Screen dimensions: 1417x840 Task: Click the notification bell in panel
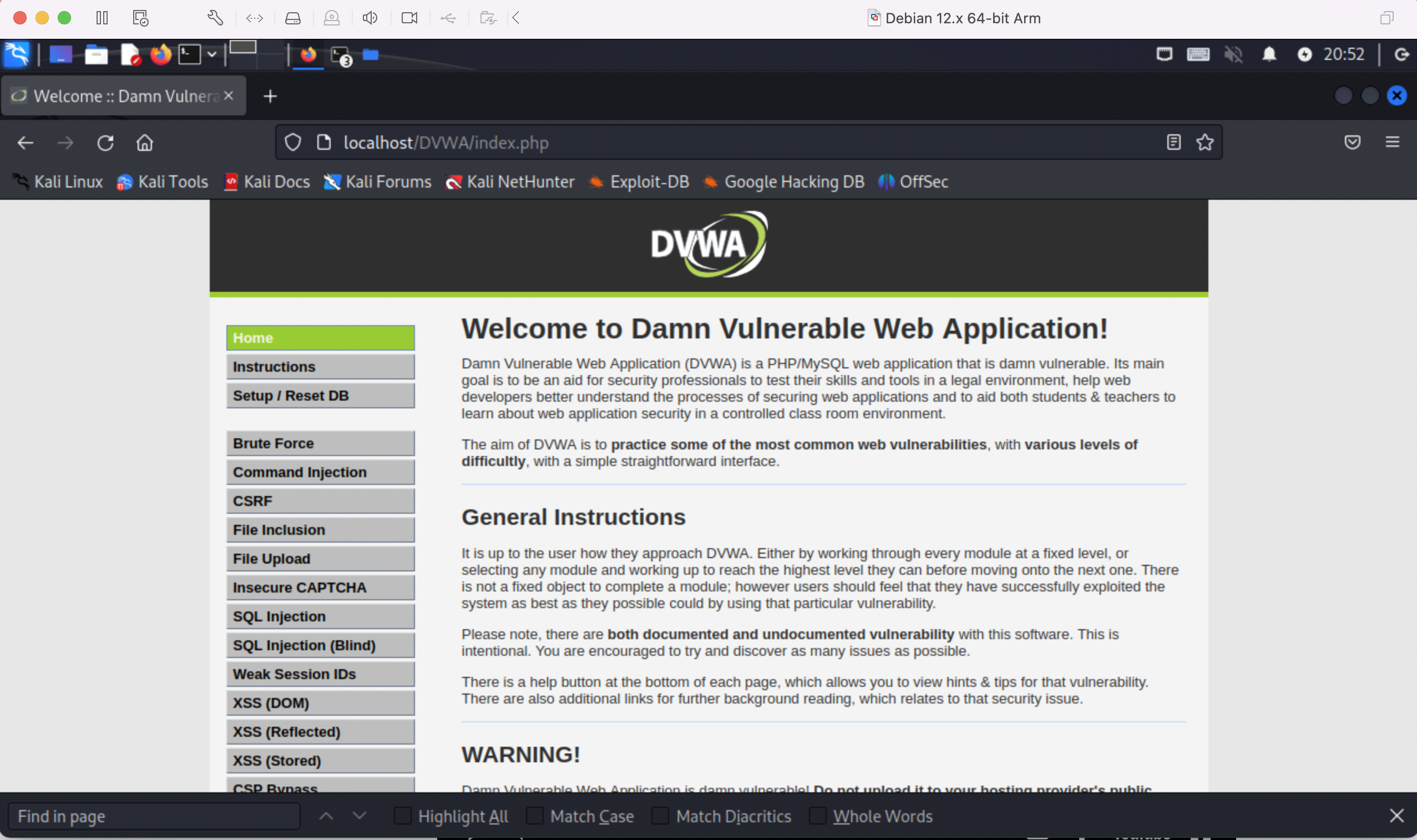[x=1269, y=54]
